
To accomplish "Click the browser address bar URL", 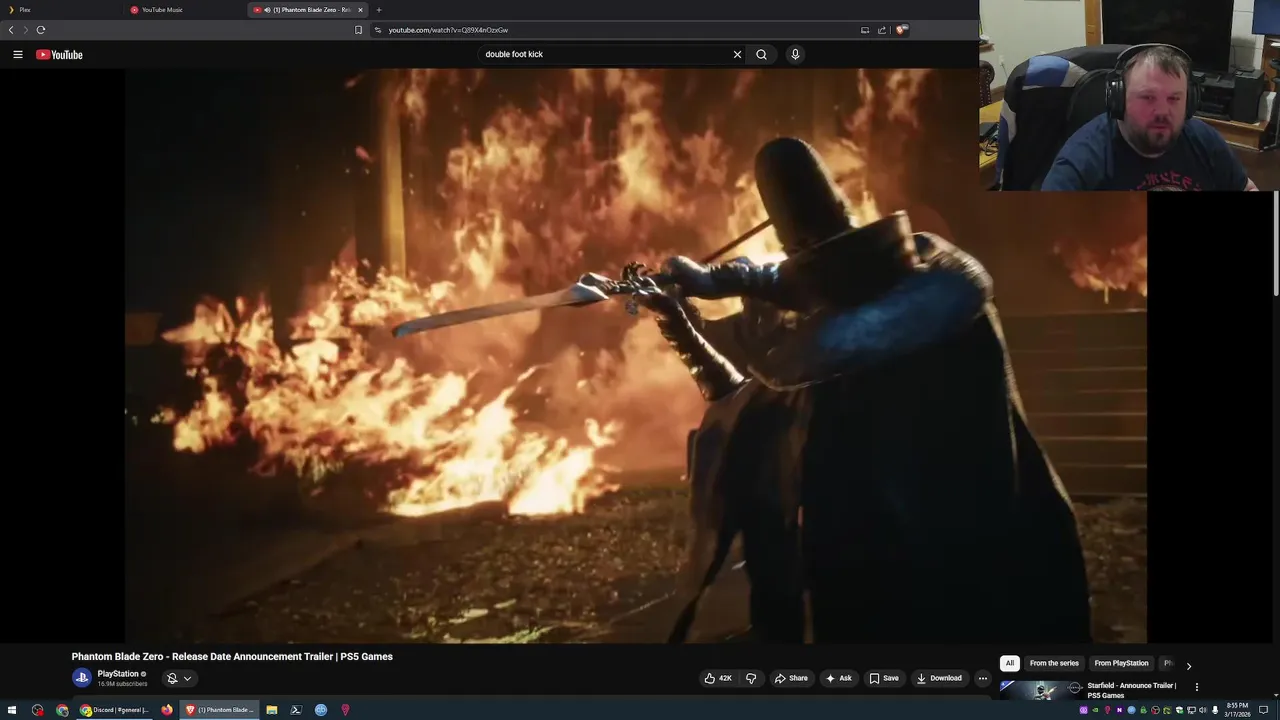I will 448,30.
